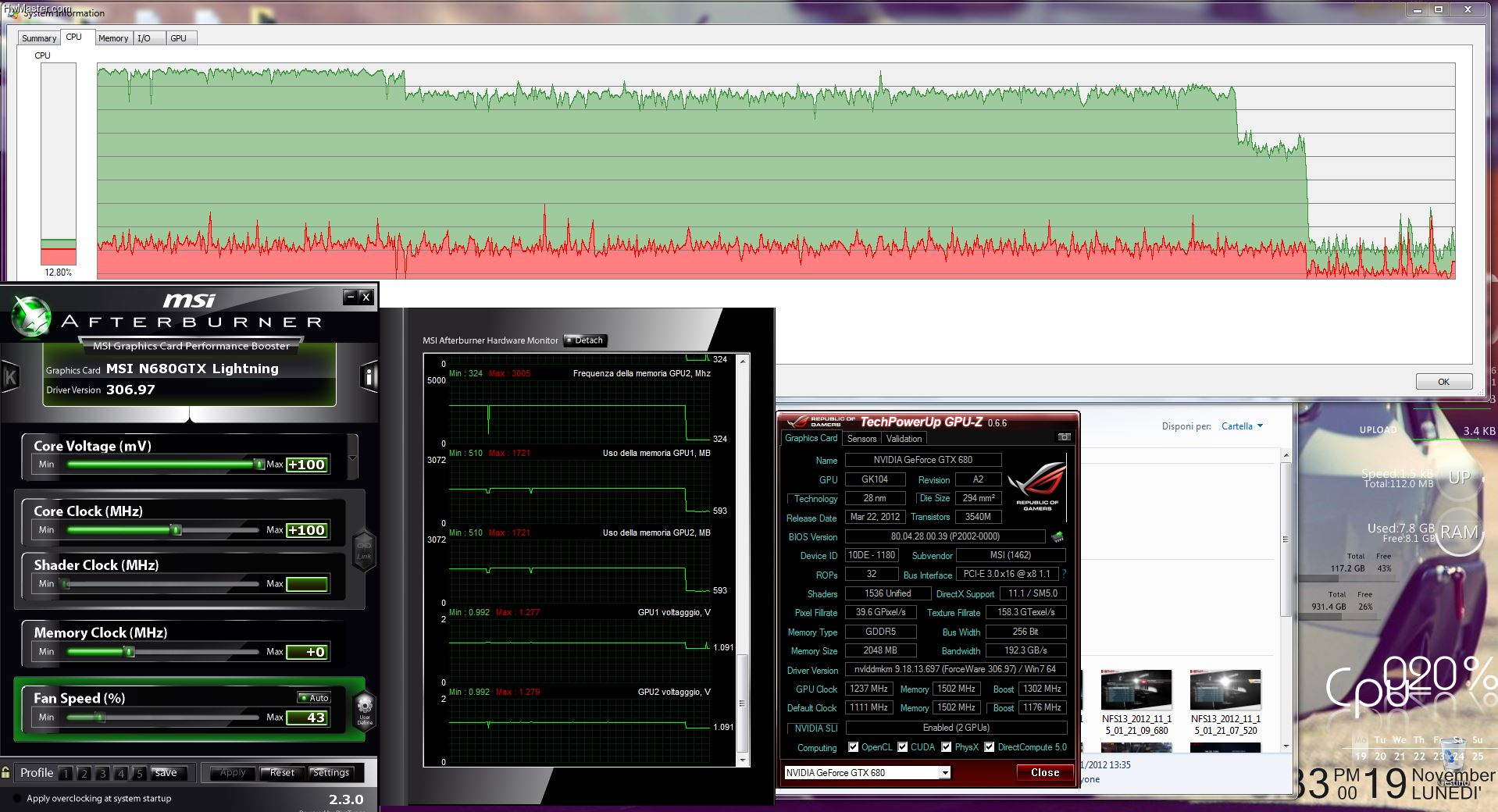Click the Core Clock slider handle
The height and width of the screenshot is (812, 1498).
tap(176, 530)
